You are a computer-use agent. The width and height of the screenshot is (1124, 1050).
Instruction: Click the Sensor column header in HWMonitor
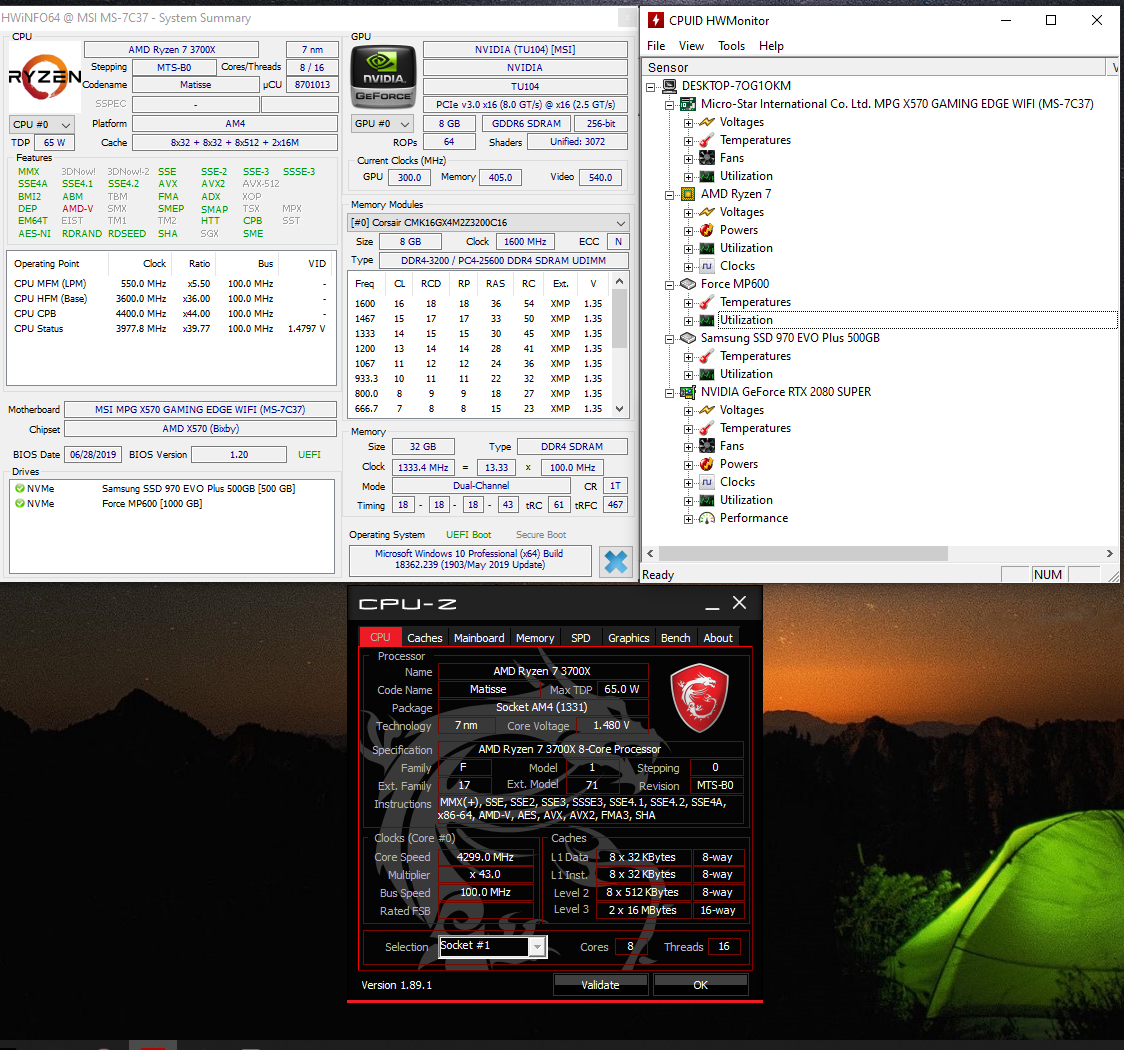875,67
